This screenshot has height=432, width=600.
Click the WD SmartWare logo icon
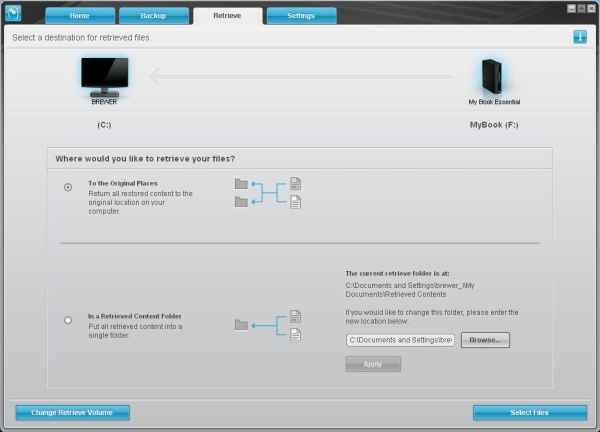click(13, 13)
